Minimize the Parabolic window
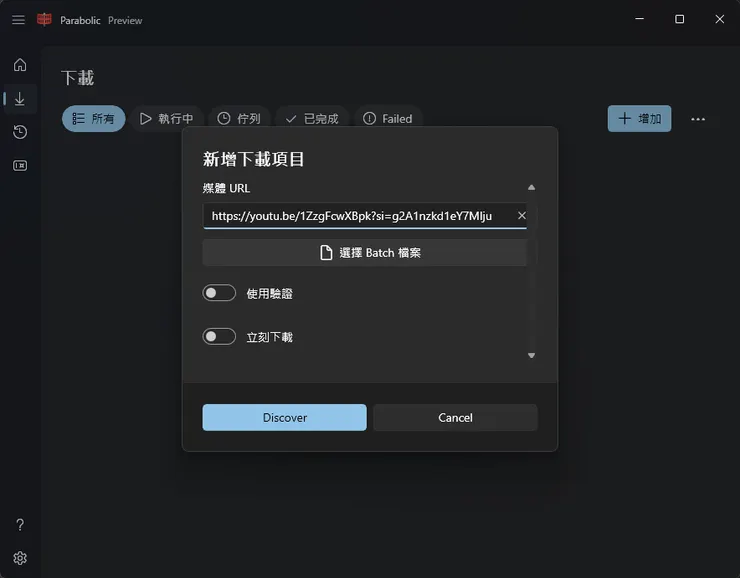The image size is (740, 578). click(x=639, y=19)
